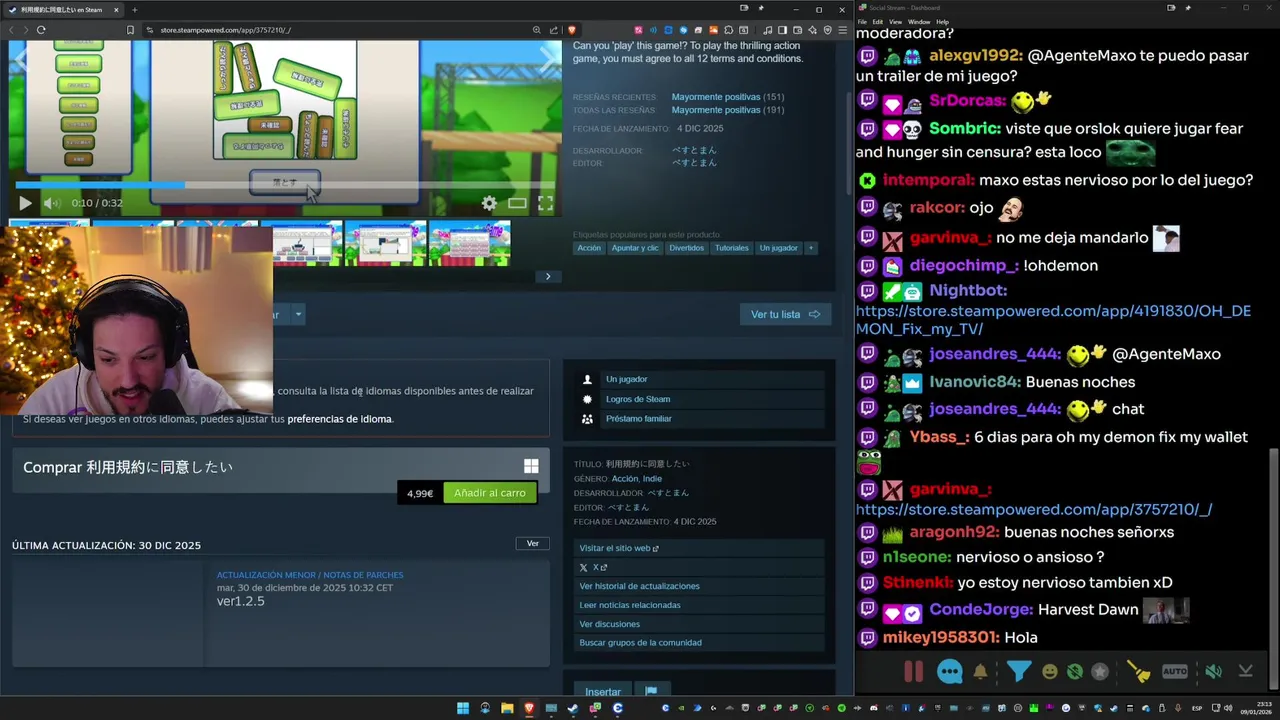Click the Divertidos tag
The height and width of the screenshot is (720, 1280).
[687, 248]
